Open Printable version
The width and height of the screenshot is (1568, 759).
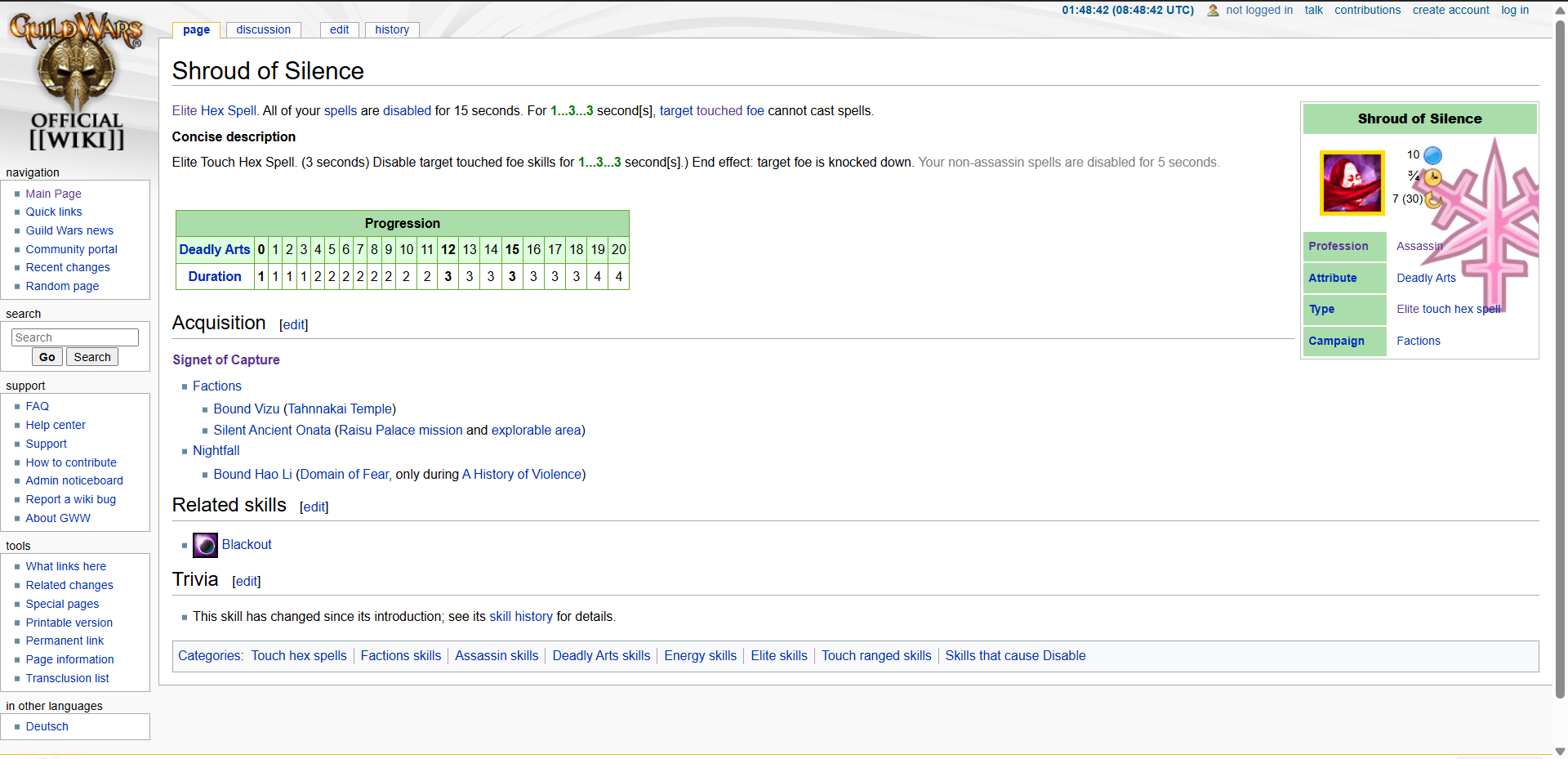click(x=69, y=623)
